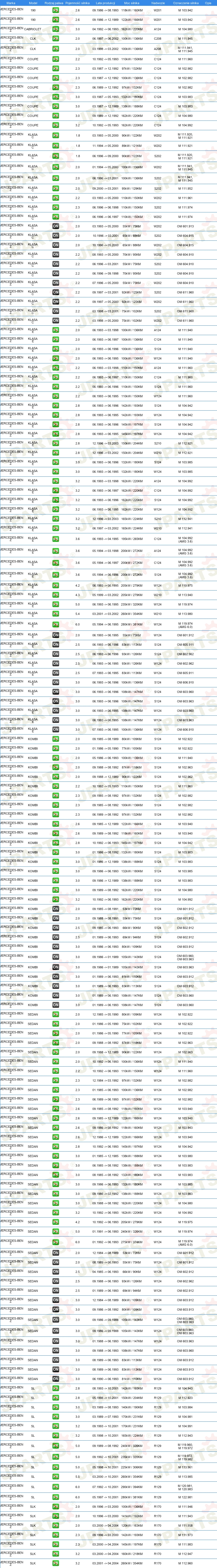The image size is (217, 1568).
Task: Select engine code M 111.958 cell
Action: [185, 1526]
